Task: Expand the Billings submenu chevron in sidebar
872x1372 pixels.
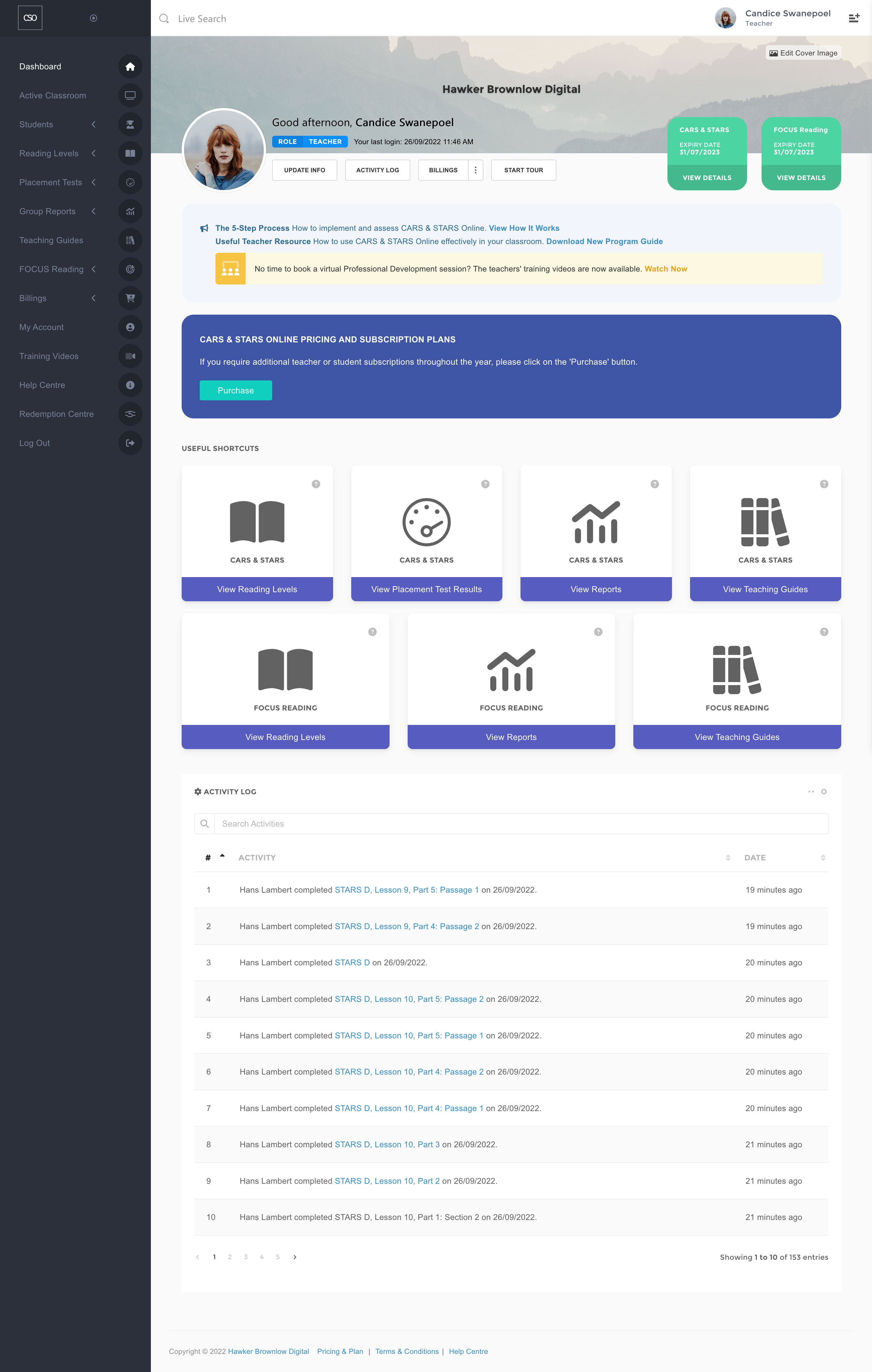Action: pyautogui.click(x=94, y=298)
